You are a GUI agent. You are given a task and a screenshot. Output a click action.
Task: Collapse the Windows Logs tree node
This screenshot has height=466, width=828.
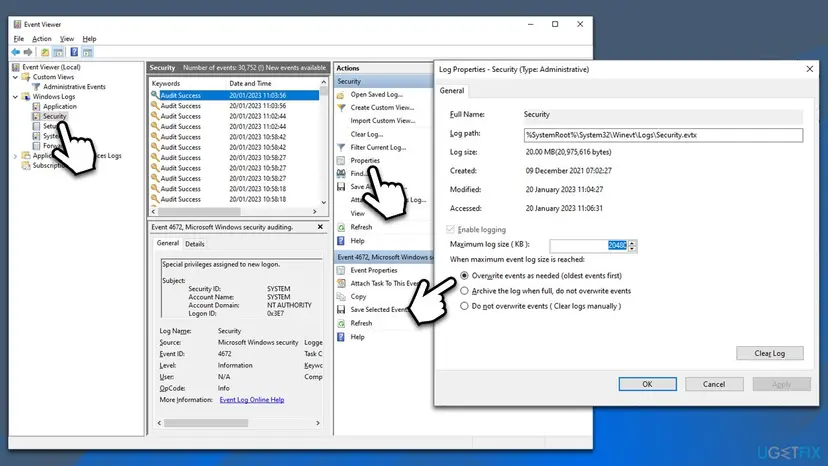coord(16,97)
